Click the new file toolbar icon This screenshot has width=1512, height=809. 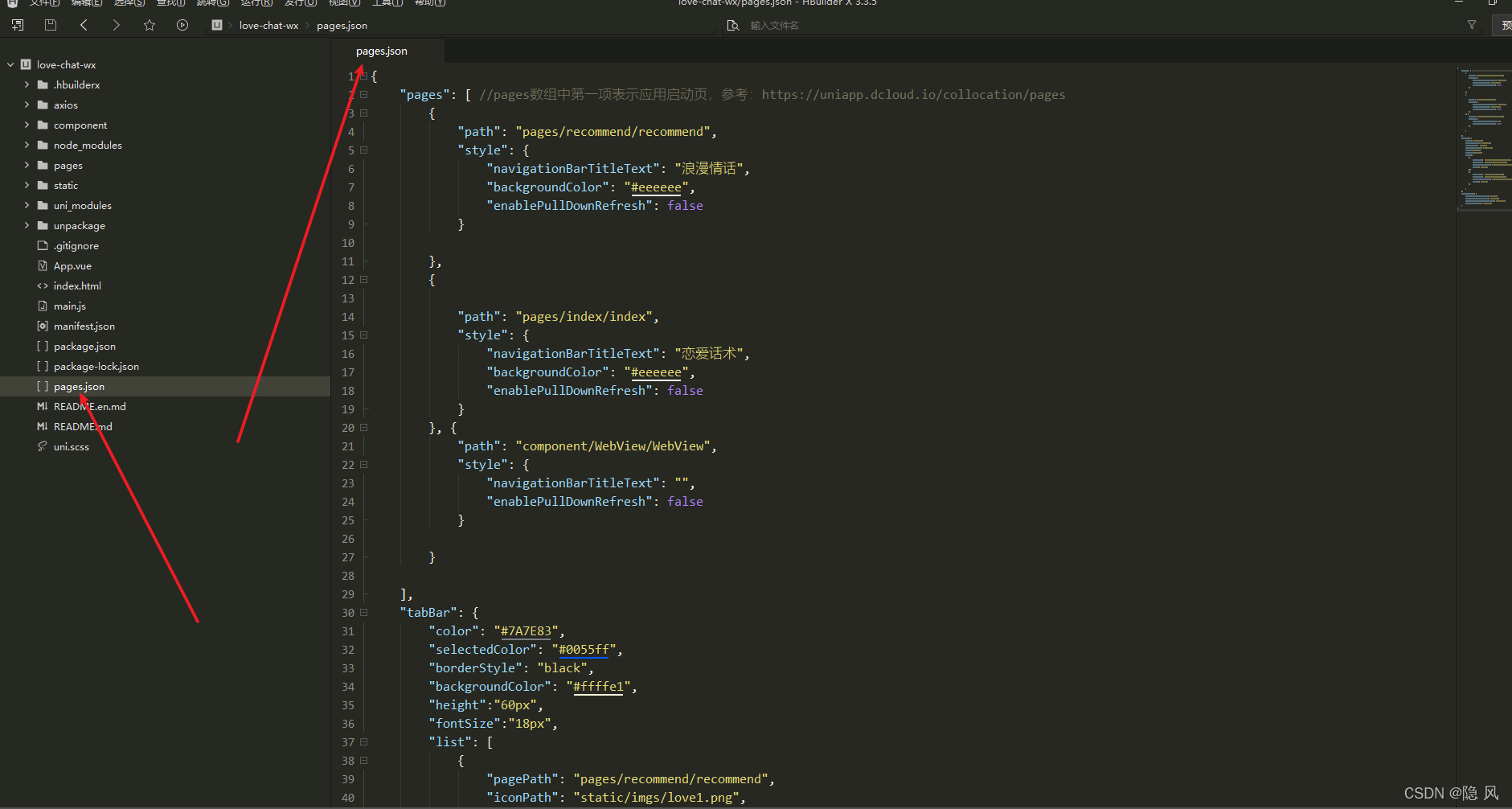(18, 25)
